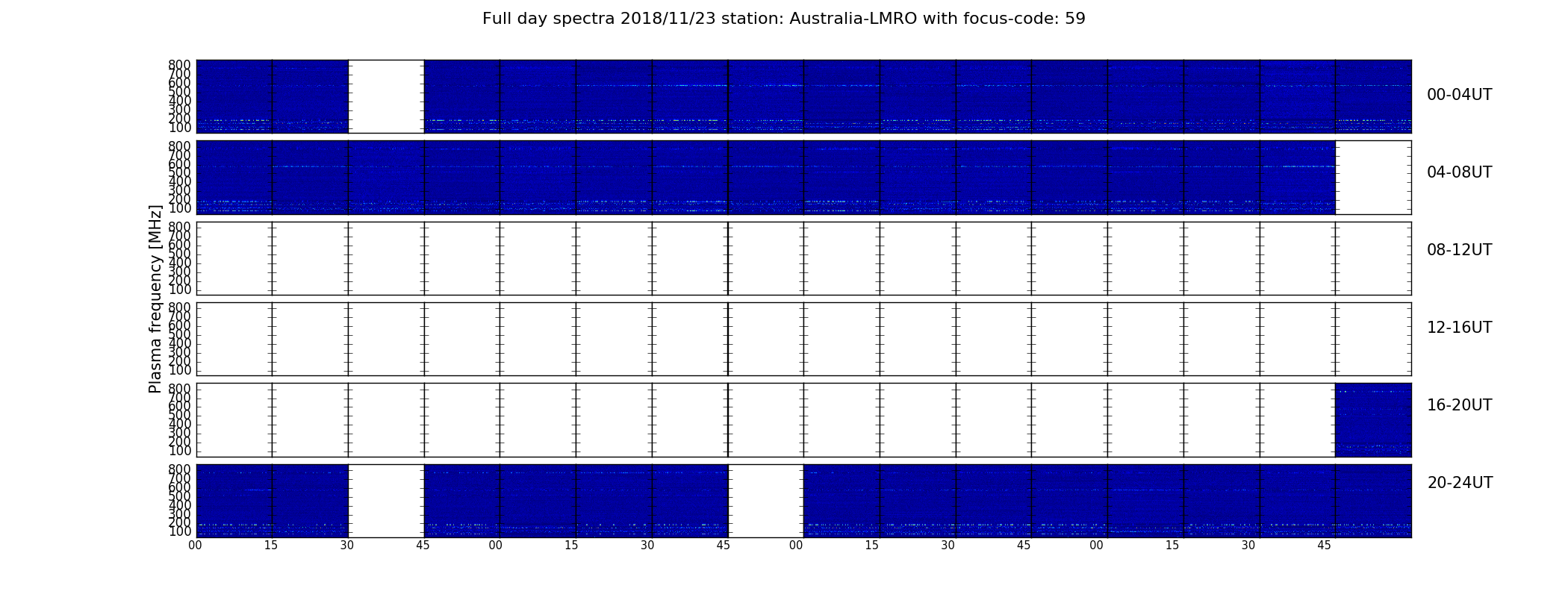This screenshot has height=597, width=1568.
Task: Click the "800" tick label of the 20-24UT panel
Action: tap(180, 469)
